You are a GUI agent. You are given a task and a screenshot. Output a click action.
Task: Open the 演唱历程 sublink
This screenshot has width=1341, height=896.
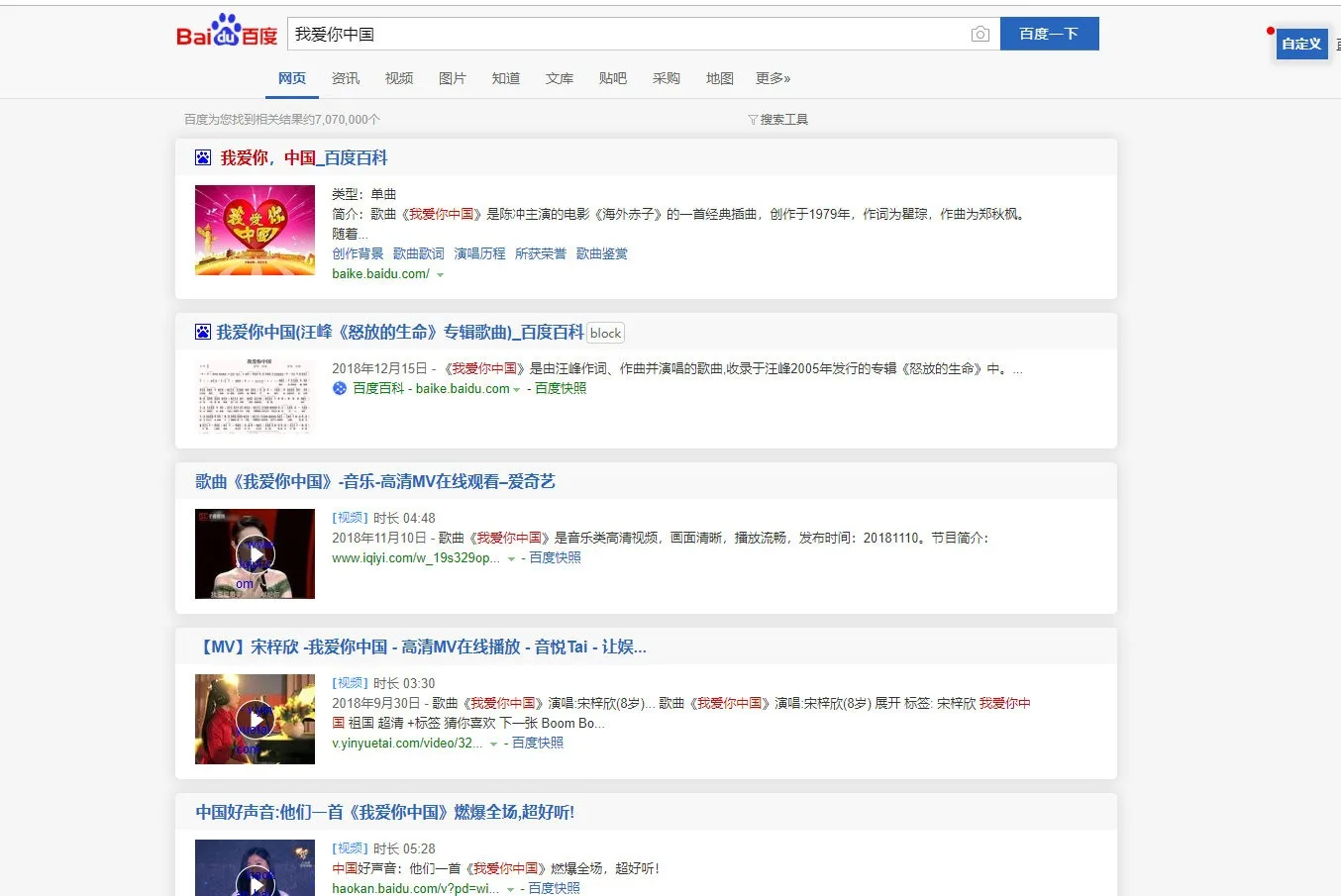[479, 253]
